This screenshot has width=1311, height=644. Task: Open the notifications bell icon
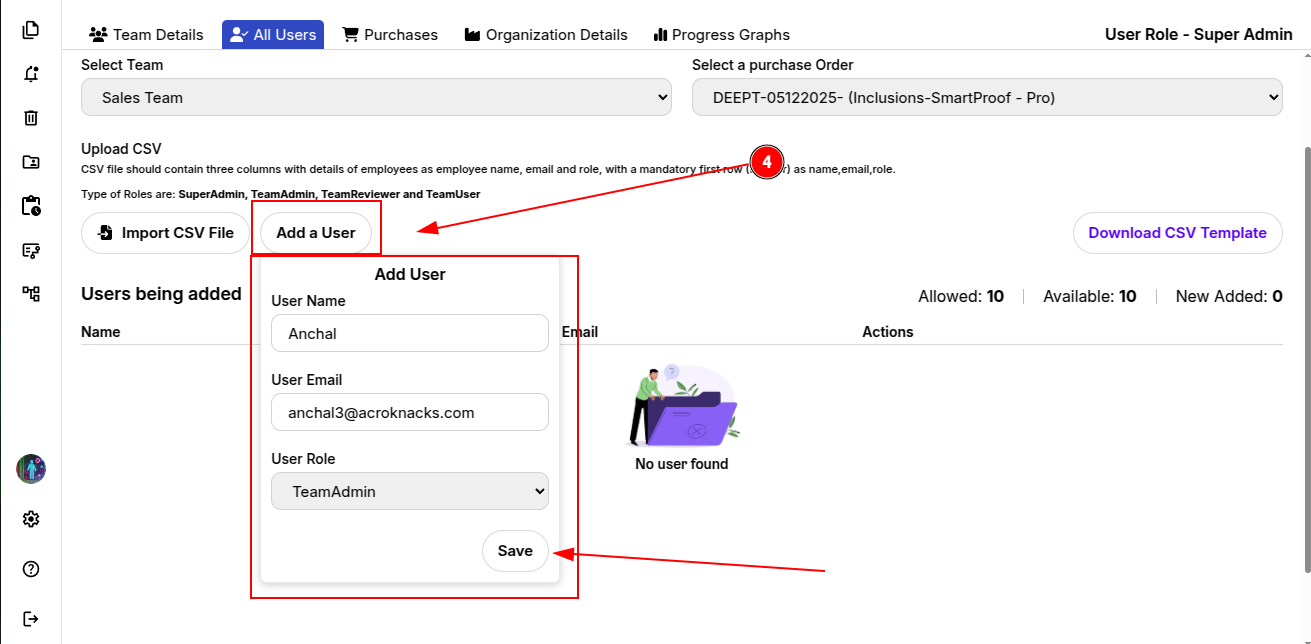point(31,74)
